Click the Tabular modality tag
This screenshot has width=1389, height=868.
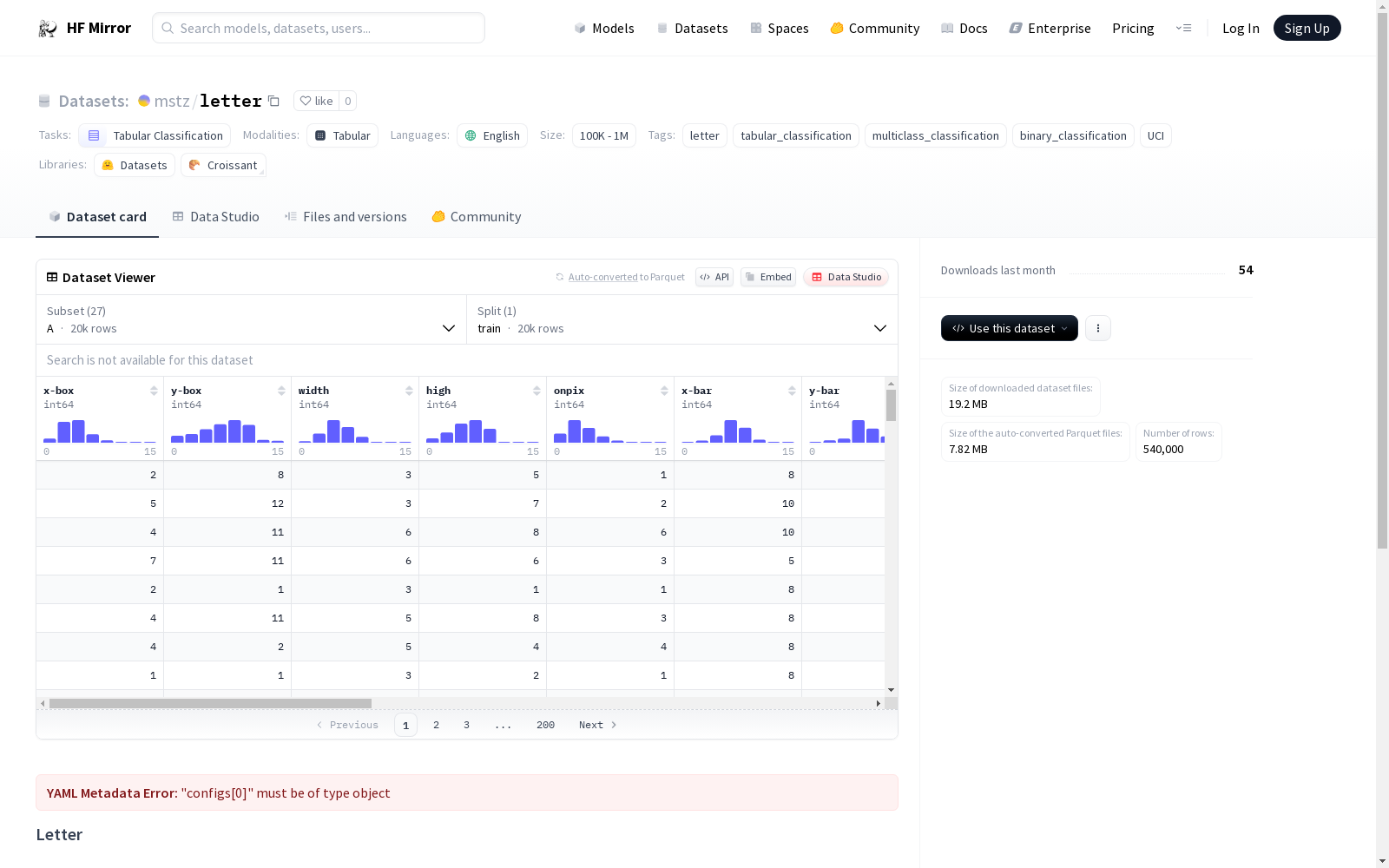coord(342,135)
